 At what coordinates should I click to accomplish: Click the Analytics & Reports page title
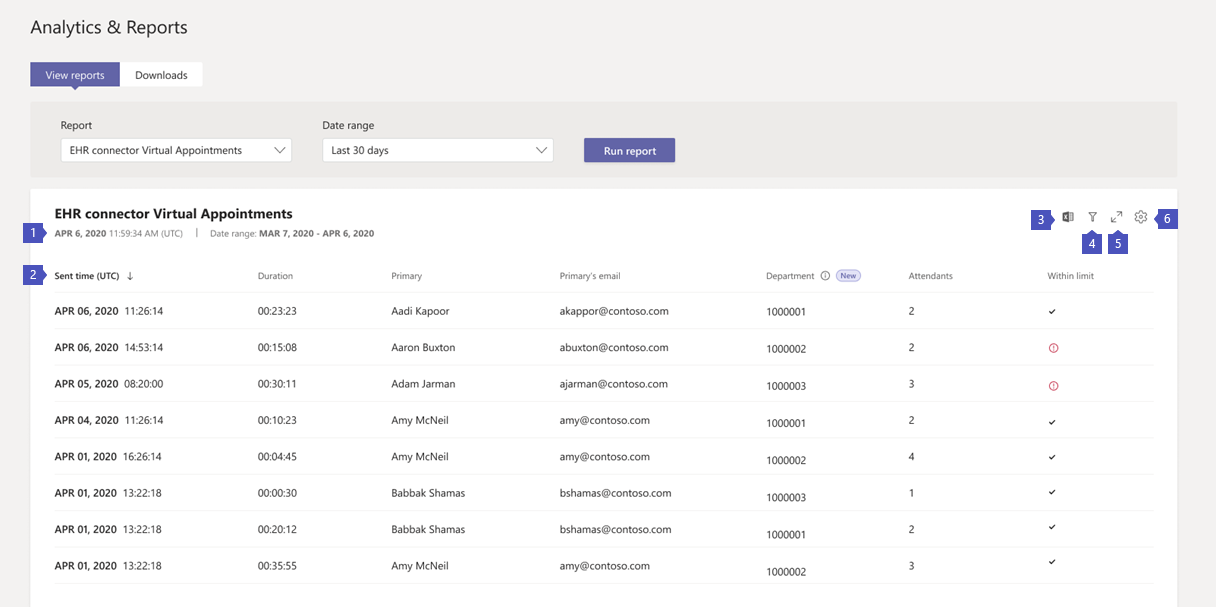click(x=109, y=27)
